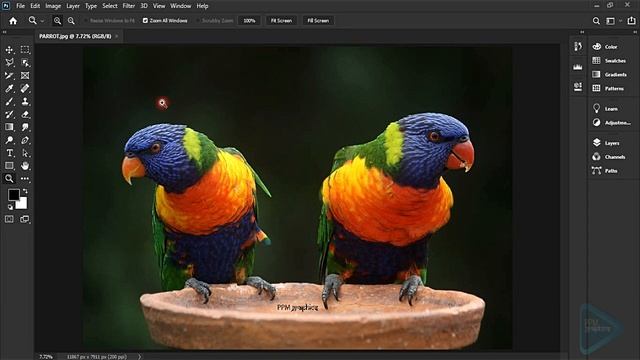The width and height of the screenshot is (640, 360).
Task: Click the 100% zoom button
Action: 249,20
